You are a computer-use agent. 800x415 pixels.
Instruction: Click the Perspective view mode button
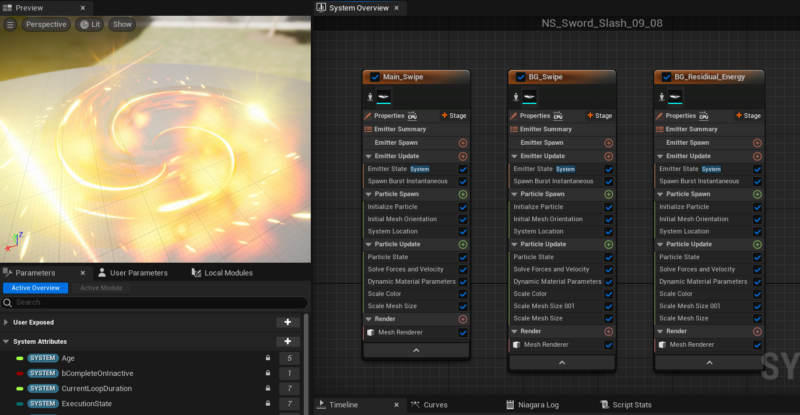pyautogui.click(x=46, y=24)
